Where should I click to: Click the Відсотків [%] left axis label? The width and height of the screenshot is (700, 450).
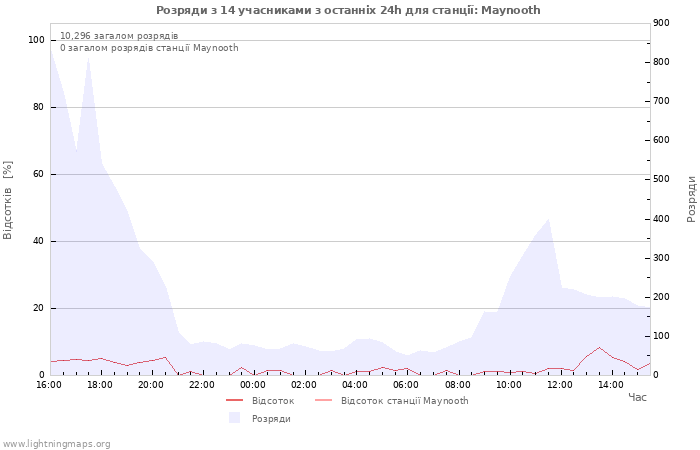pyautogui.click(x=8, y=200)
